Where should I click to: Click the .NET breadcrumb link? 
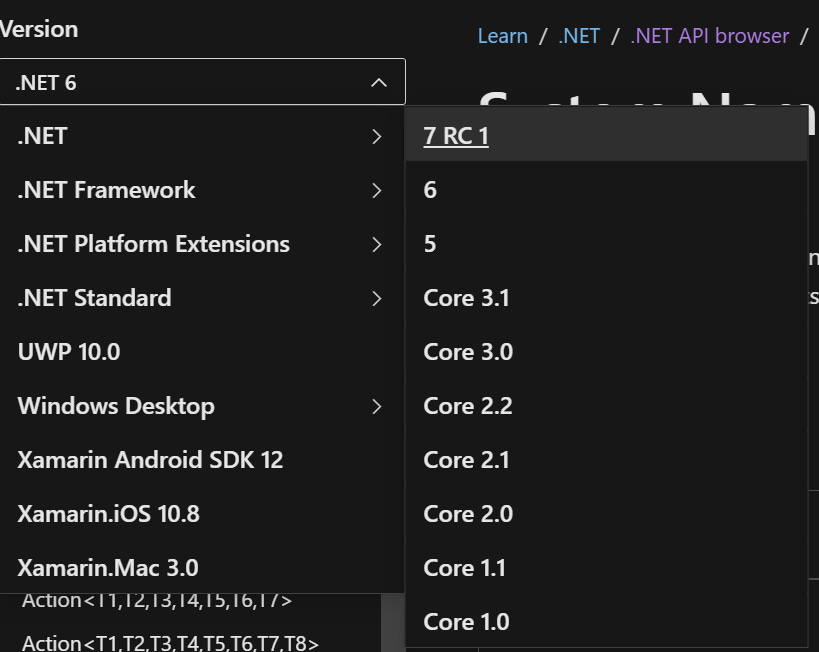[x=579, y=36]
